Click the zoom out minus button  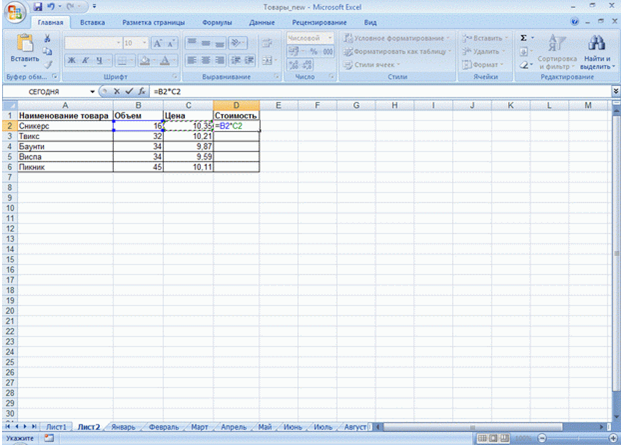pyautogui.click(x=542, y=438)
